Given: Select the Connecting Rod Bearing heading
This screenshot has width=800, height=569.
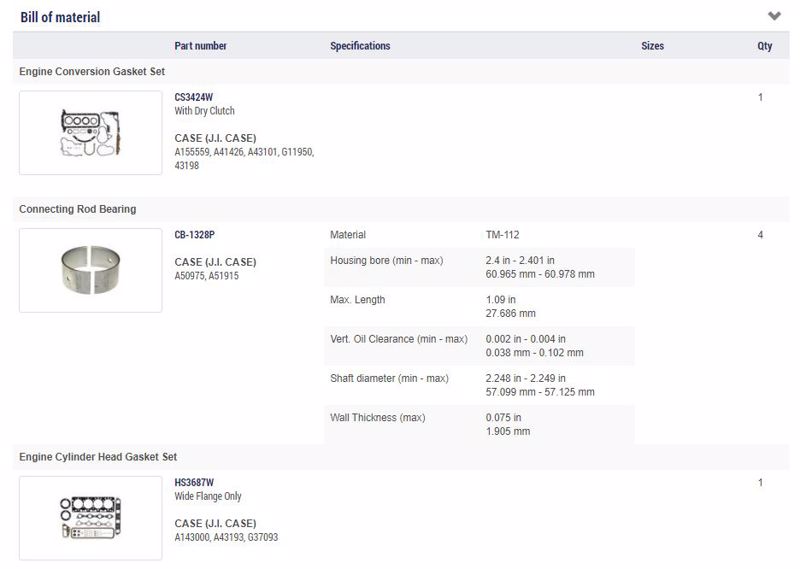Looking at the screenshot, I should pos(78,209).
